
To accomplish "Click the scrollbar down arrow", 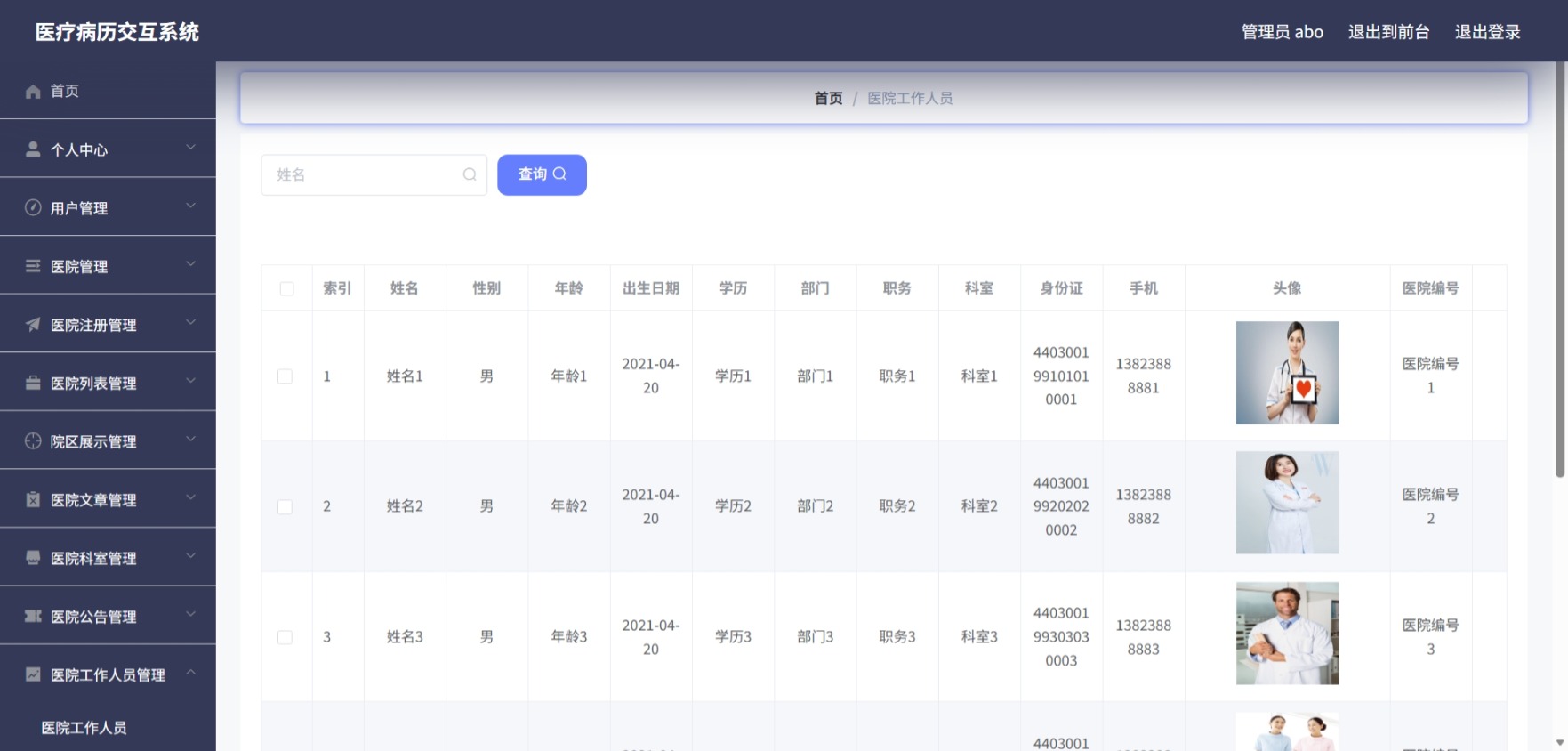I will point(1559,742).
